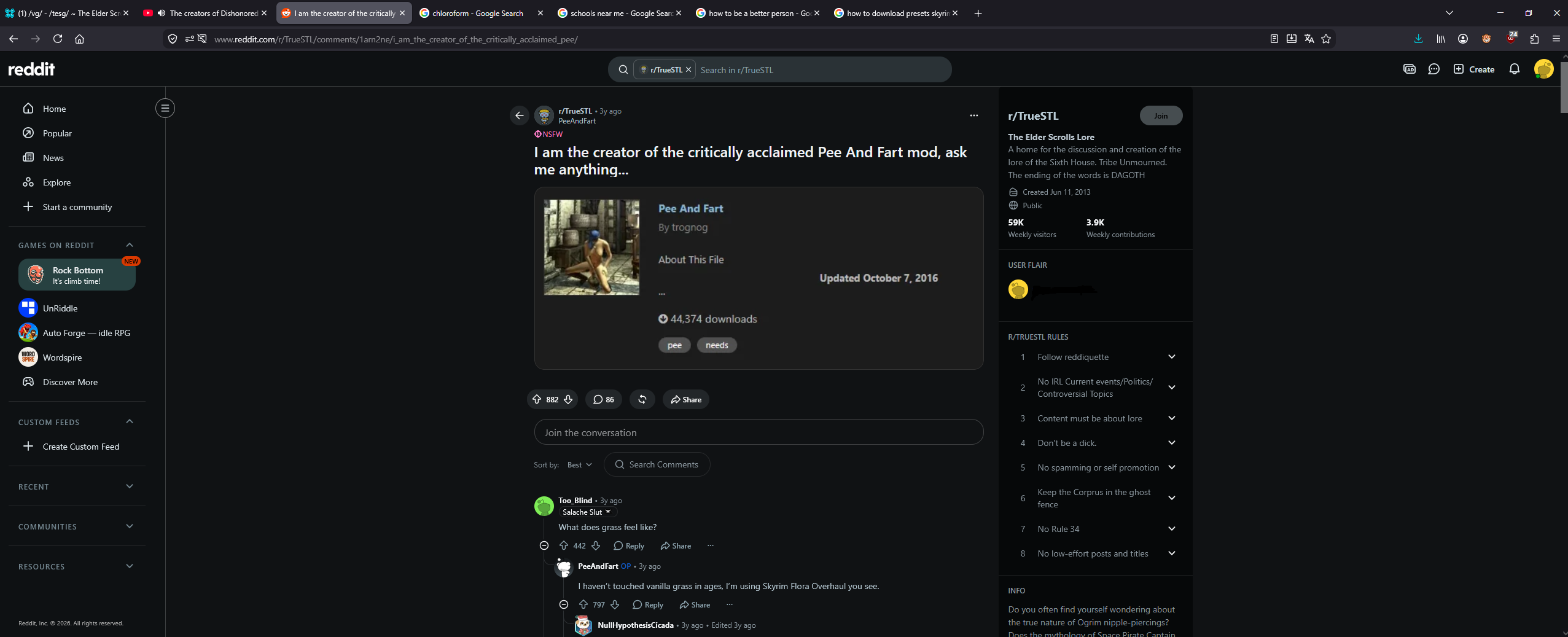Screen dimensions: 1568x637
Task: Open the post's more options menu
Action: [x=973, y=115]
